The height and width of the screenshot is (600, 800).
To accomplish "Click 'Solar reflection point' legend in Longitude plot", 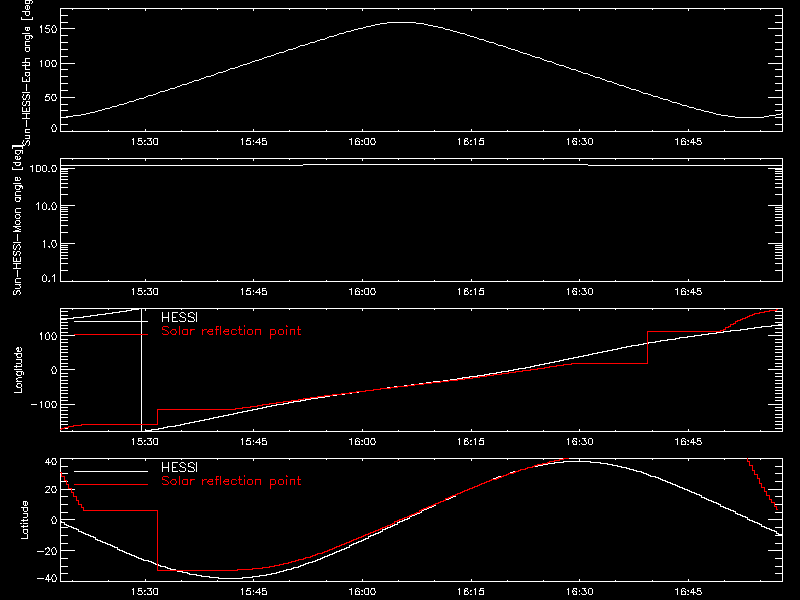I will (231, 331).
